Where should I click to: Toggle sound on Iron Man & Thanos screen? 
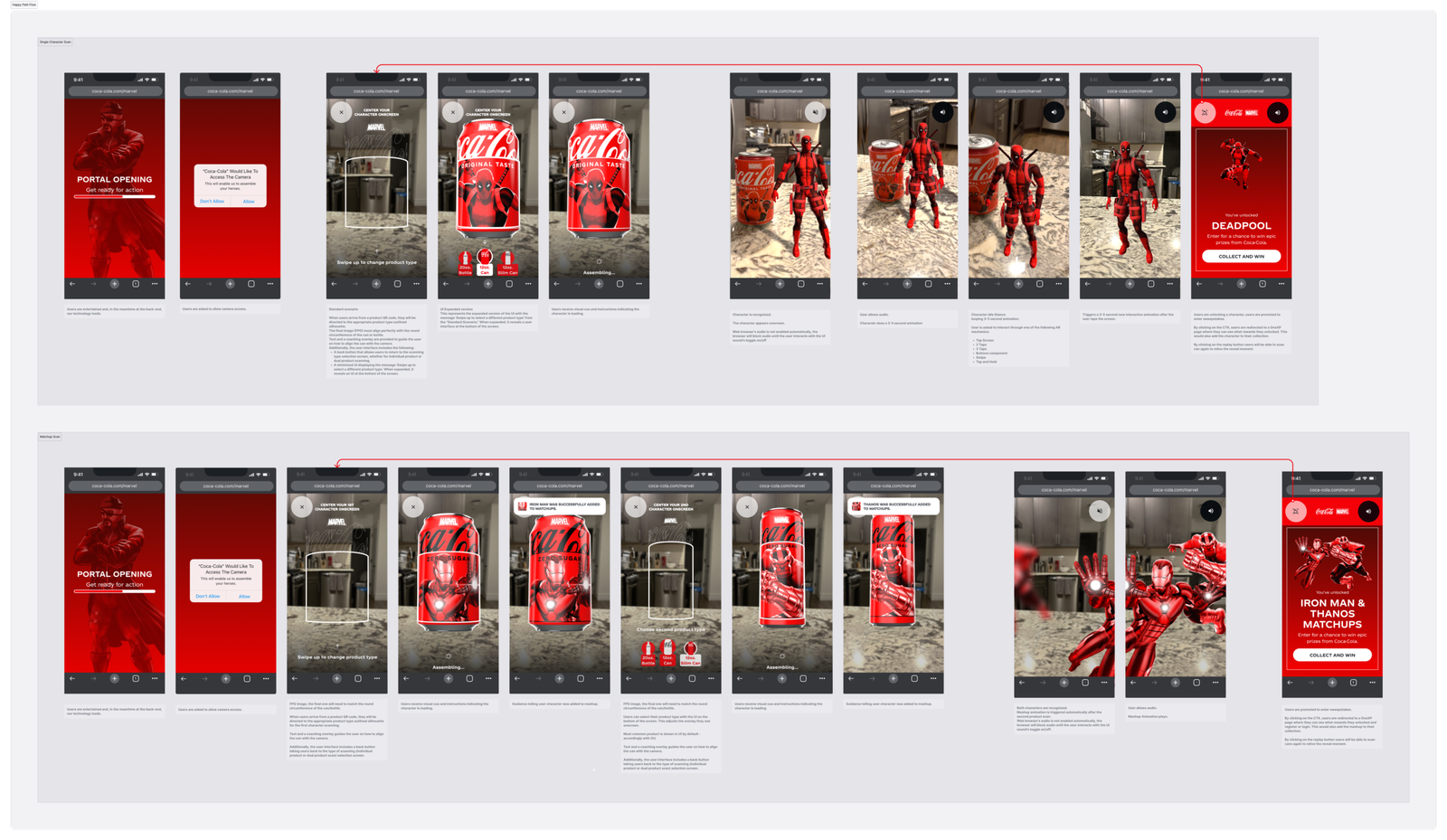(1368, 512)
